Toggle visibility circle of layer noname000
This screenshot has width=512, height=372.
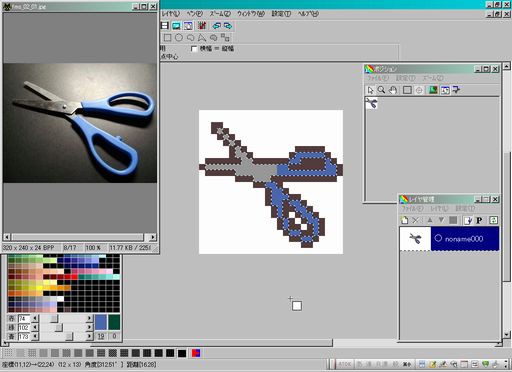point(438,238)
